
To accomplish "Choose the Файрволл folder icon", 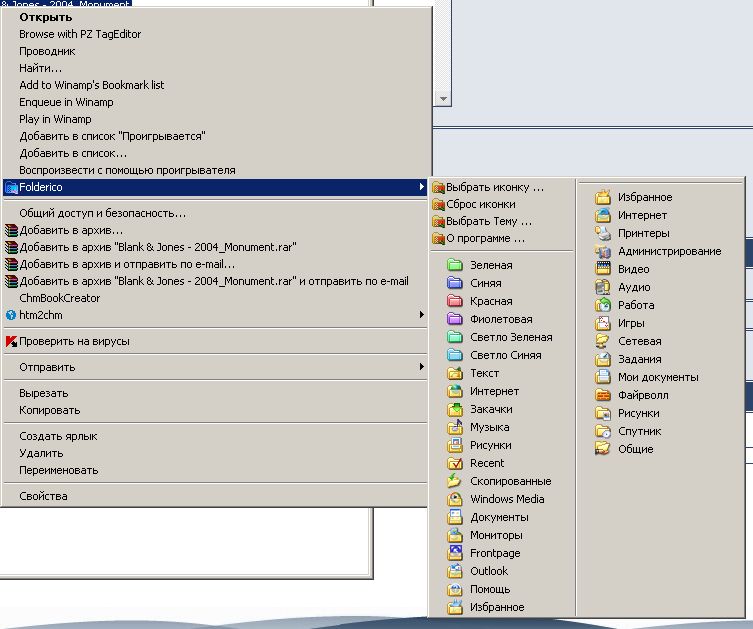I will (x=603, y=395).
